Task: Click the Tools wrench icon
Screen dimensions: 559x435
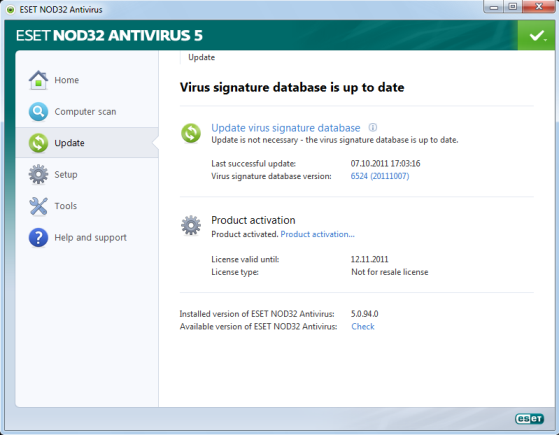Action: pyautogui.click(x=38, y=206)
